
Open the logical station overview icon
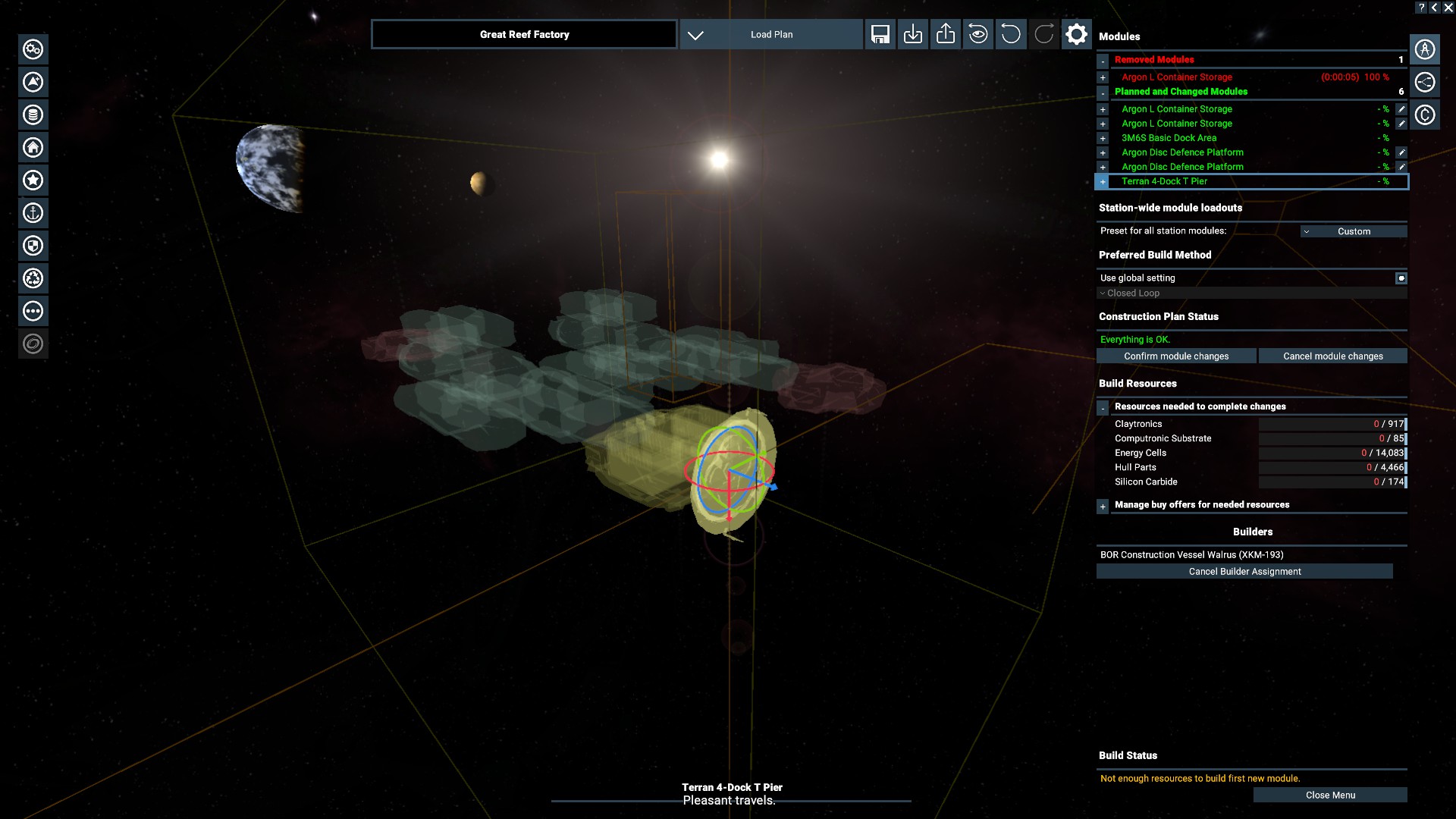[1425, 82]
